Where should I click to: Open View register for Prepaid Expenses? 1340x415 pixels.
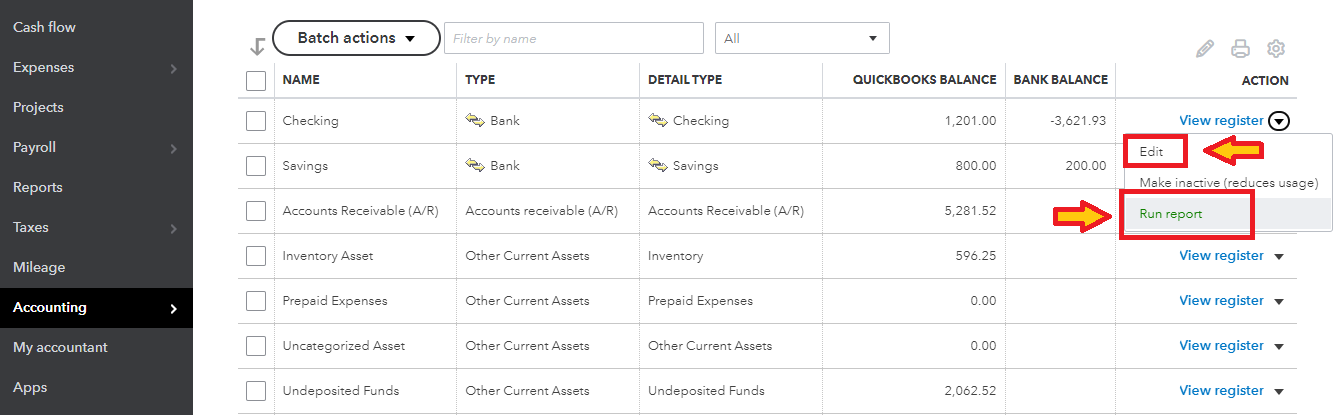1221,300
